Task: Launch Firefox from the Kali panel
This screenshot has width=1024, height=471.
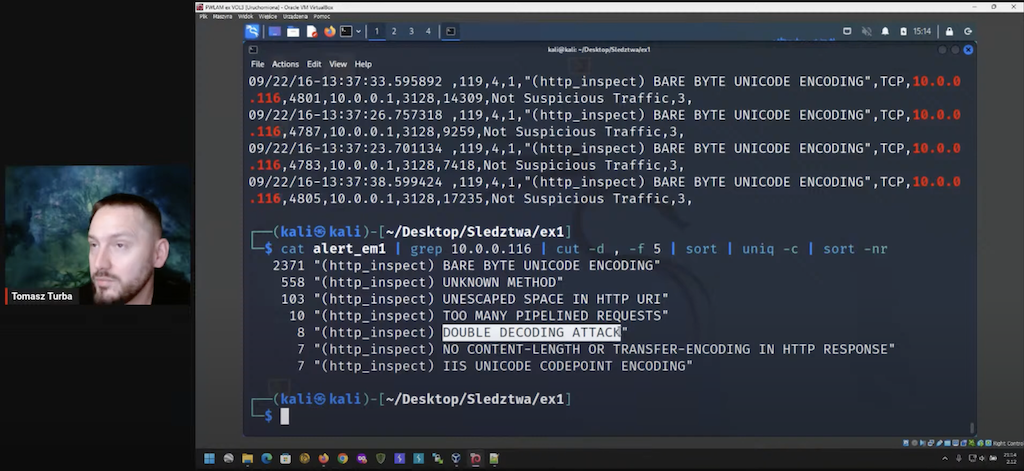Action: (x=329, y=32)
